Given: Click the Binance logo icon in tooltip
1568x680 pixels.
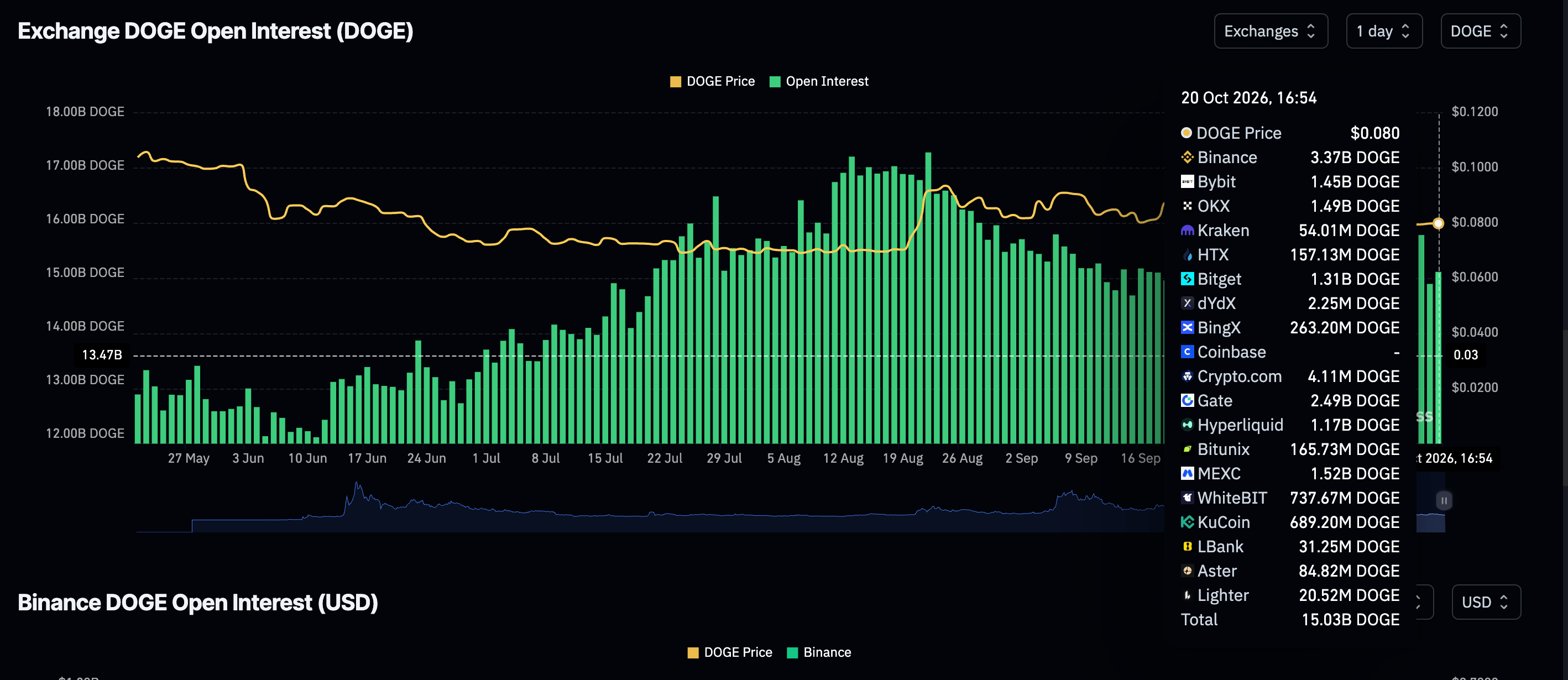Looking at the screenshot, I should tap(1187, 158).
